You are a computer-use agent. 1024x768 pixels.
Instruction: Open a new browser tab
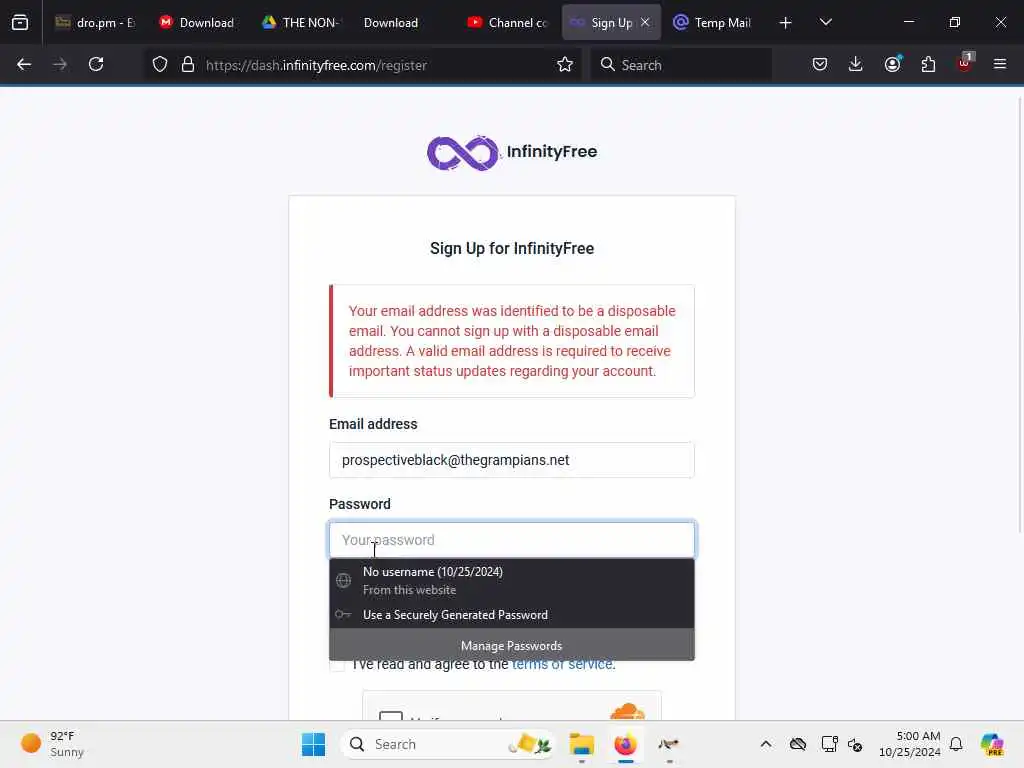[786, 23]
